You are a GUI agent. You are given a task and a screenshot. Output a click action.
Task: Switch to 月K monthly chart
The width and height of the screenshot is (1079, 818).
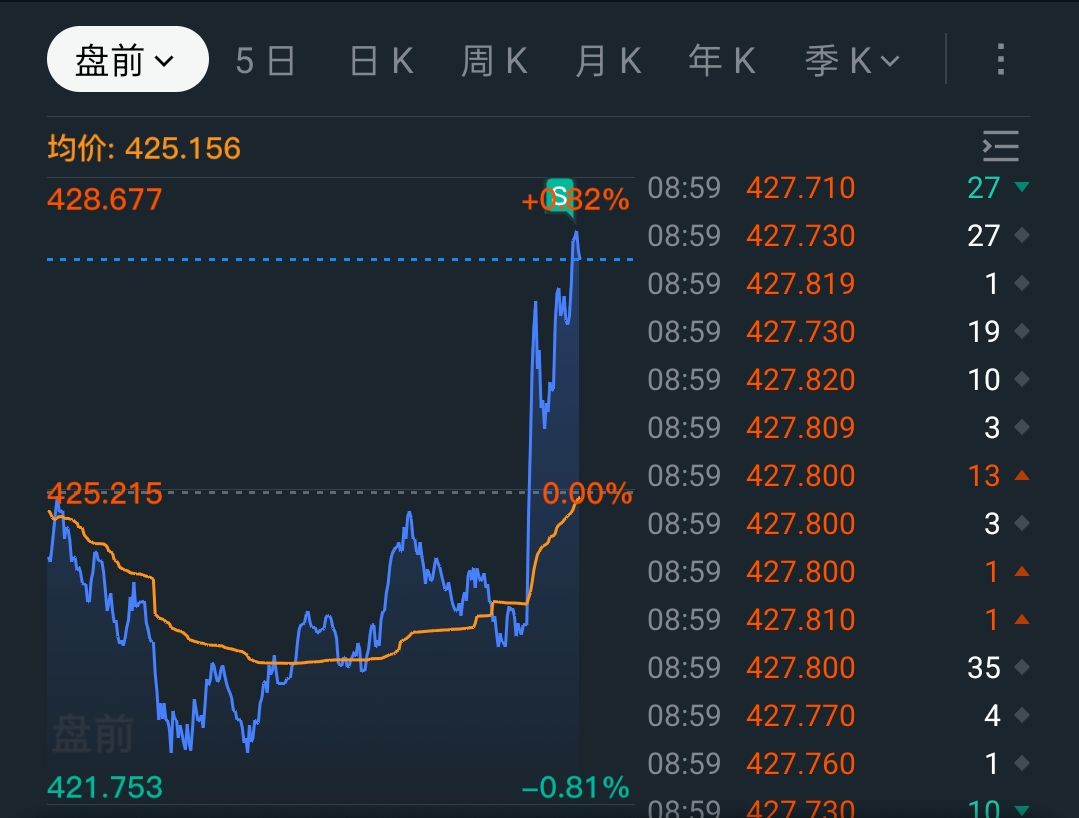(x=608, y=61)
